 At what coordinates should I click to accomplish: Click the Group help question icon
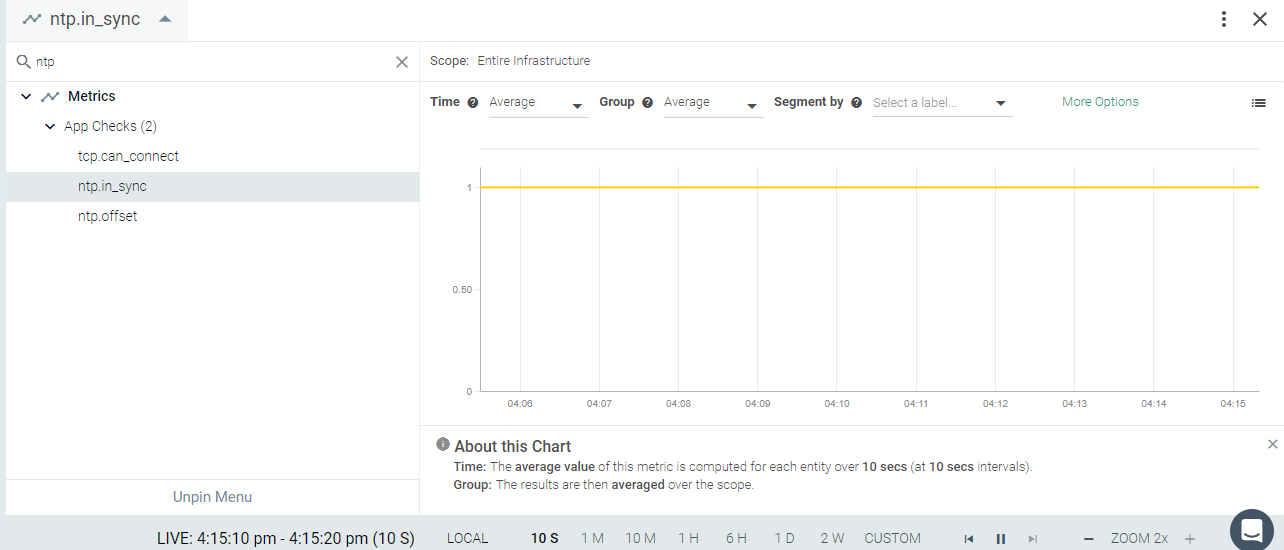[648, 103]
